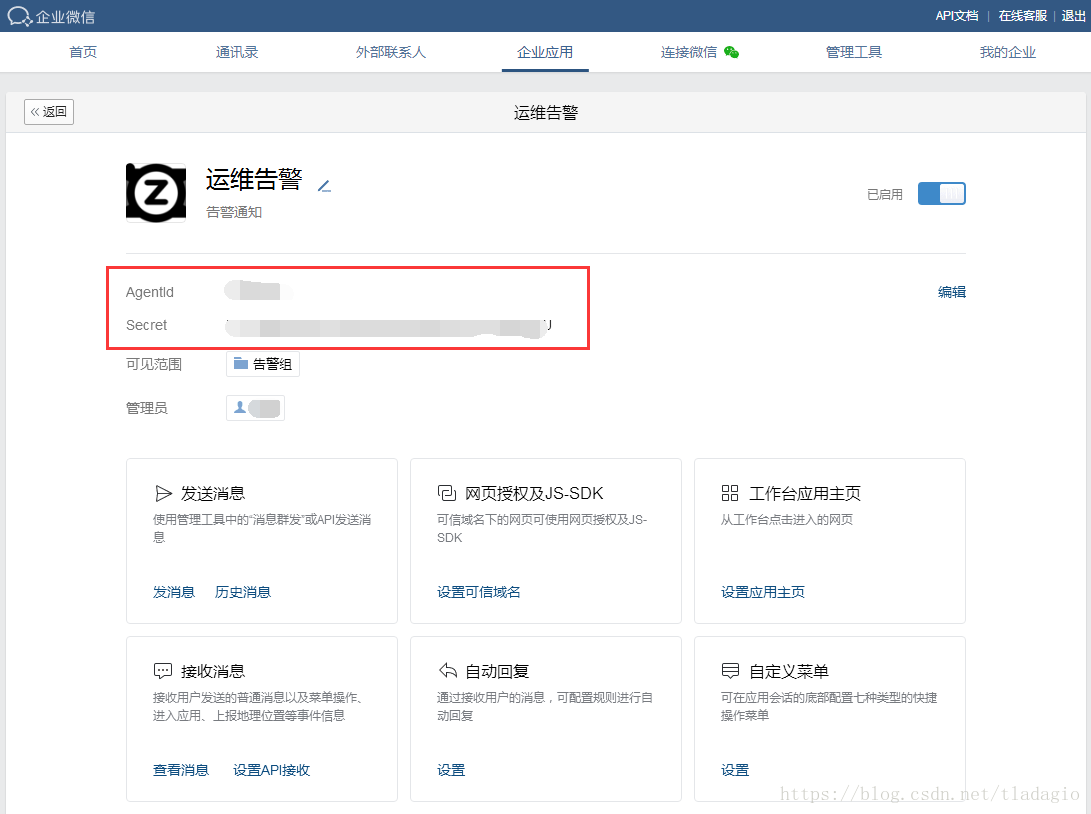Go to the 管理工具 tab
The width and height of the screenshot is (1091, 814).
854,52
